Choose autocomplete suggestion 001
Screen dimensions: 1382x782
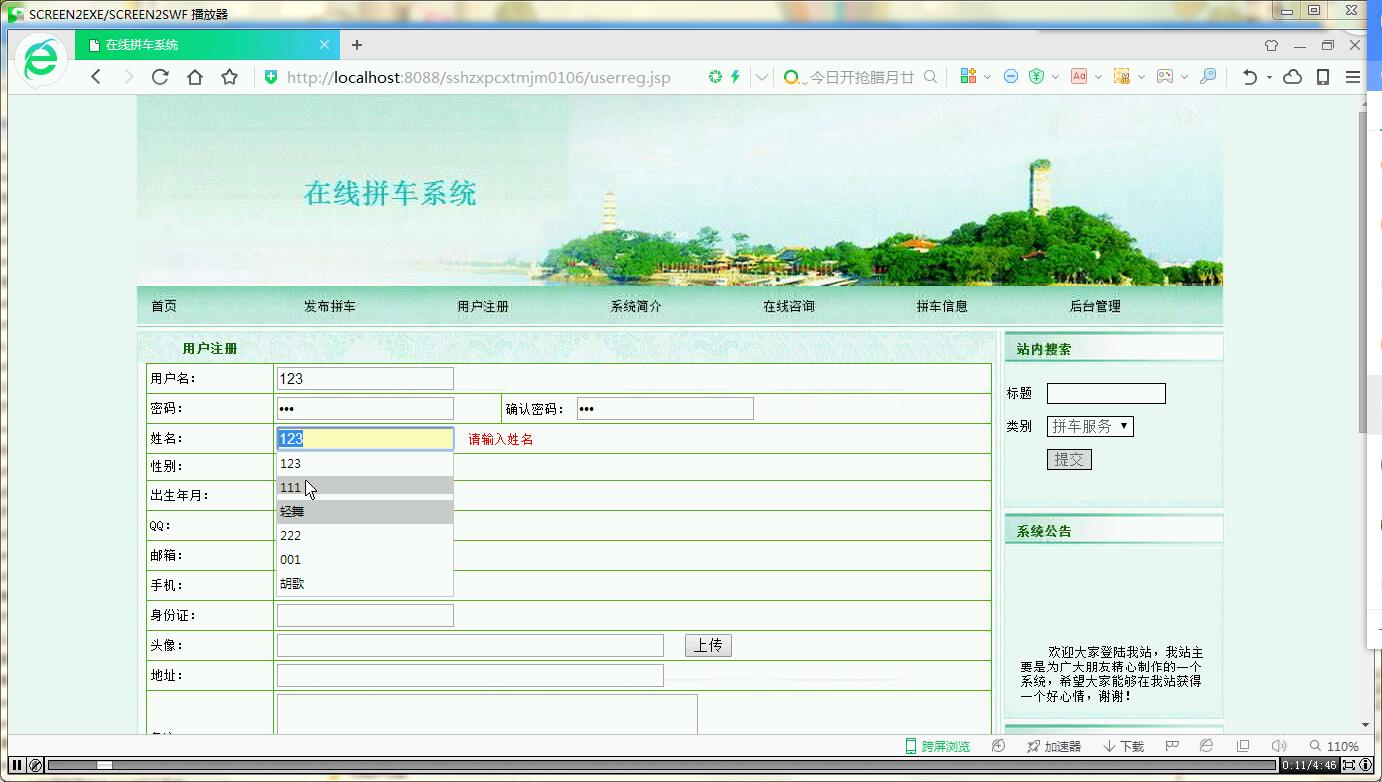[x=365, y=559]
